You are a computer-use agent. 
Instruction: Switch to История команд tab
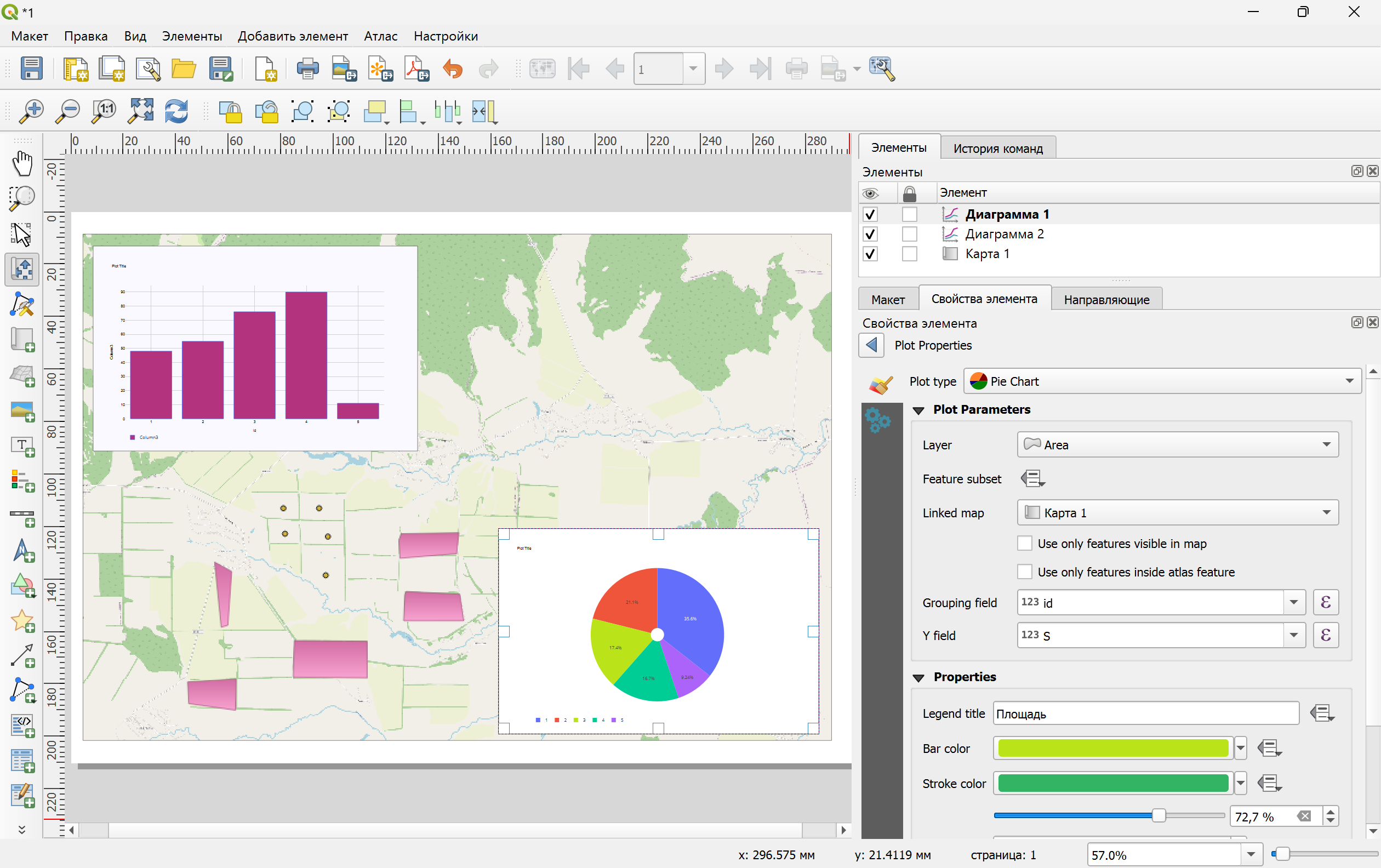tap(997, 149)
